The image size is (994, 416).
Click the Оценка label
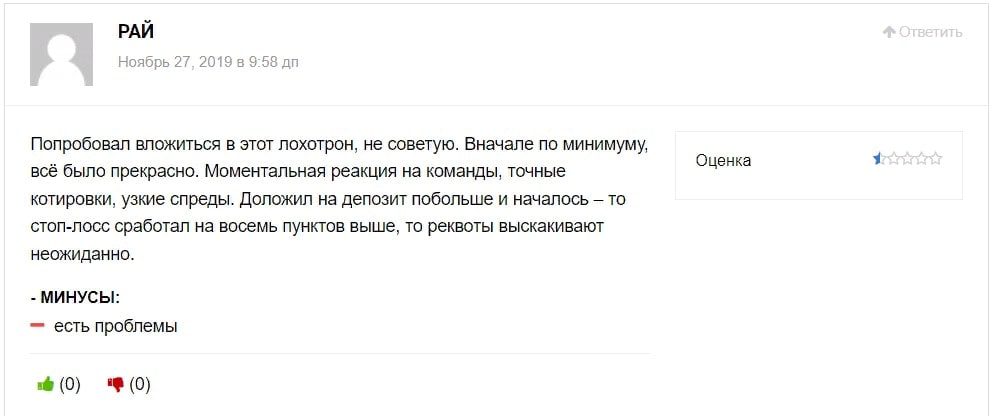(x=723, y=160)
